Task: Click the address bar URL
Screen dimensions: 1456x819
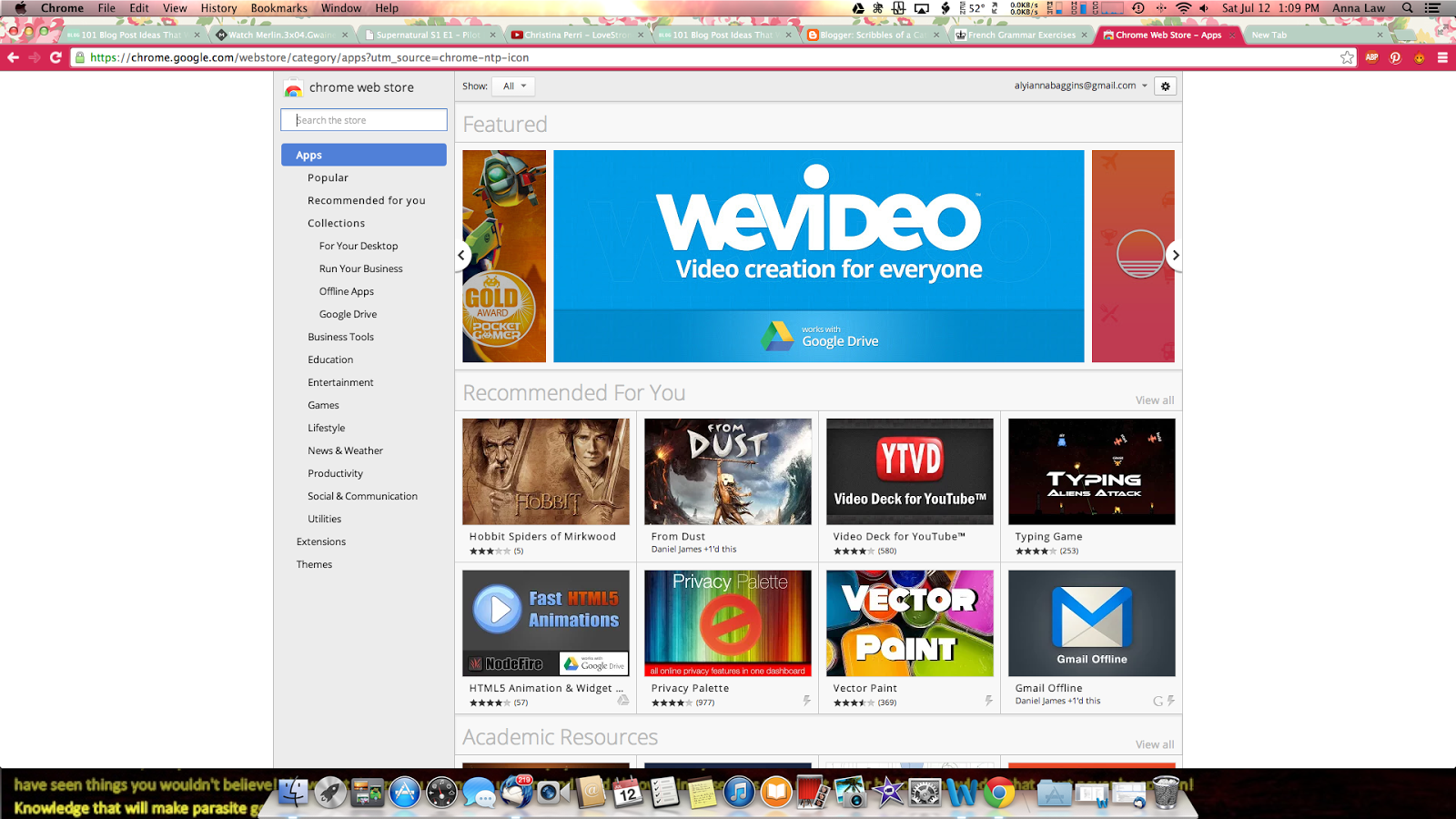Action: point(309,57)
